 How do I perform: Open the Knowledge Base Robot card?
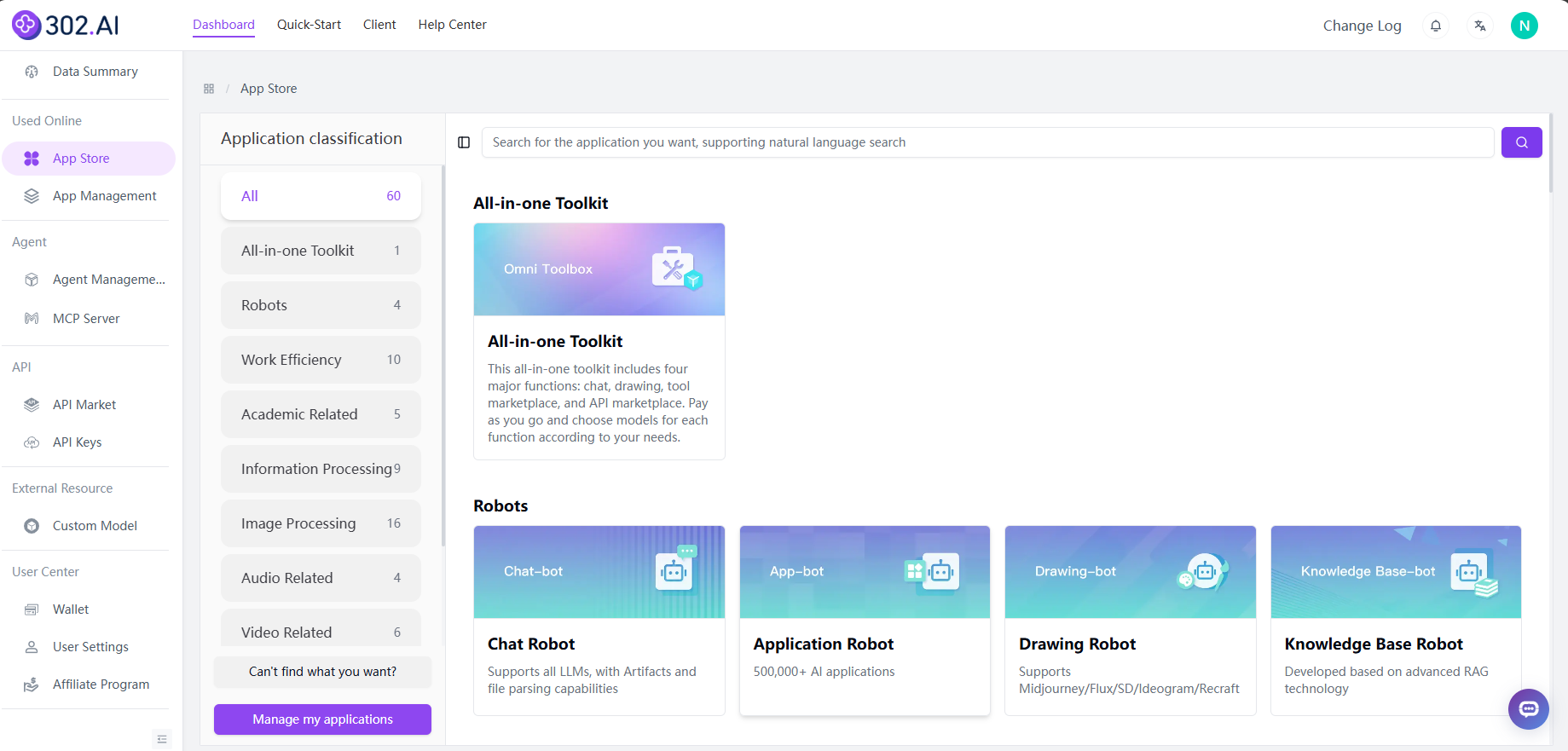tap(1396, 621)
